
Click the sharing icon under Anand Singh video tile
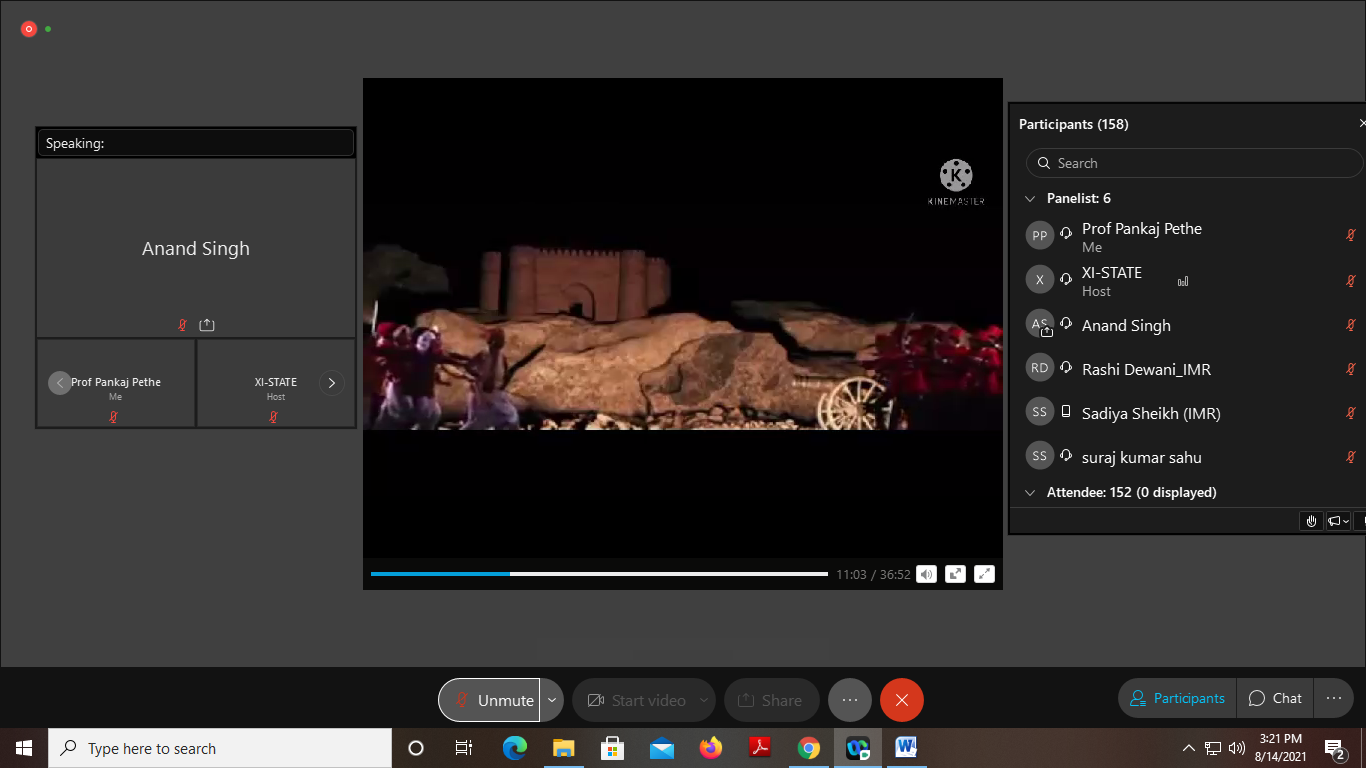207,325
